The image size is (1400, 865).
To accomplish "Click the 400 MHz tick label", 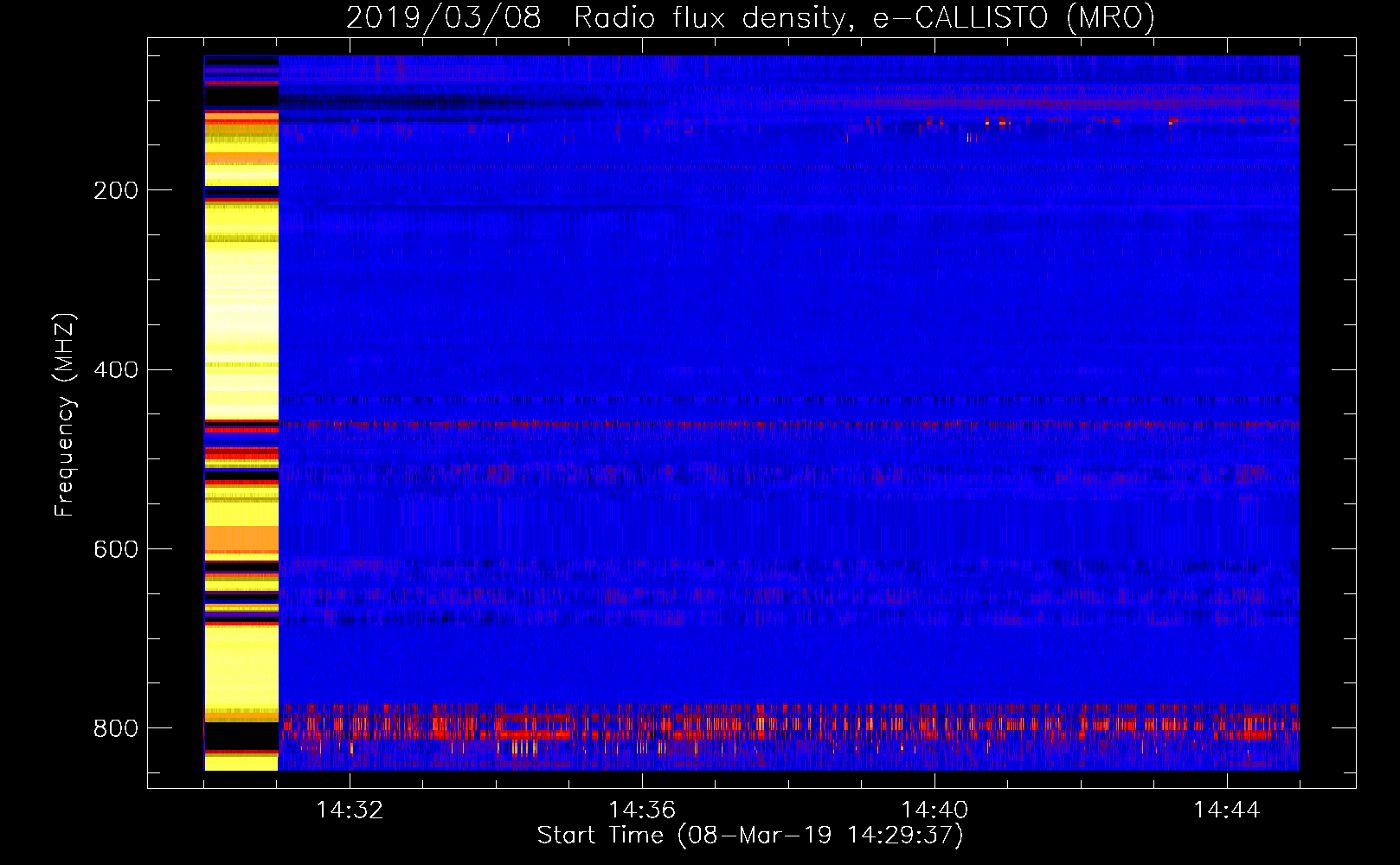I will click(116, 370).
